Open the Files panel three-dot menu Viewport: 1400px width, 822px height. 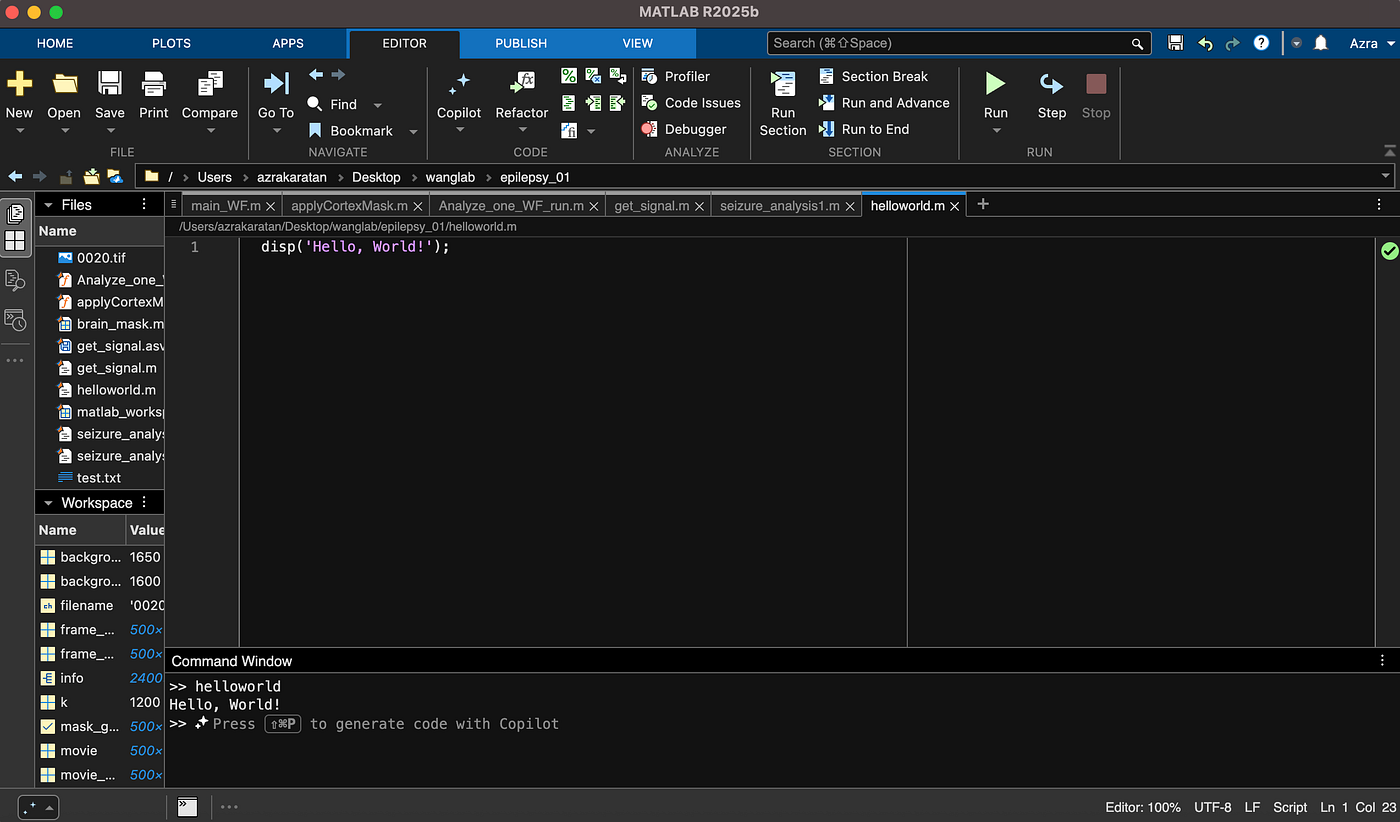[144, 204]
